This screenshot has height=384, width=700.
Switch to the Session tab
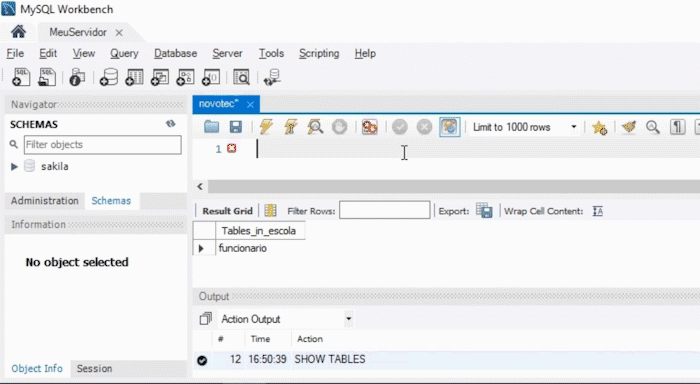tap(94, 368)
